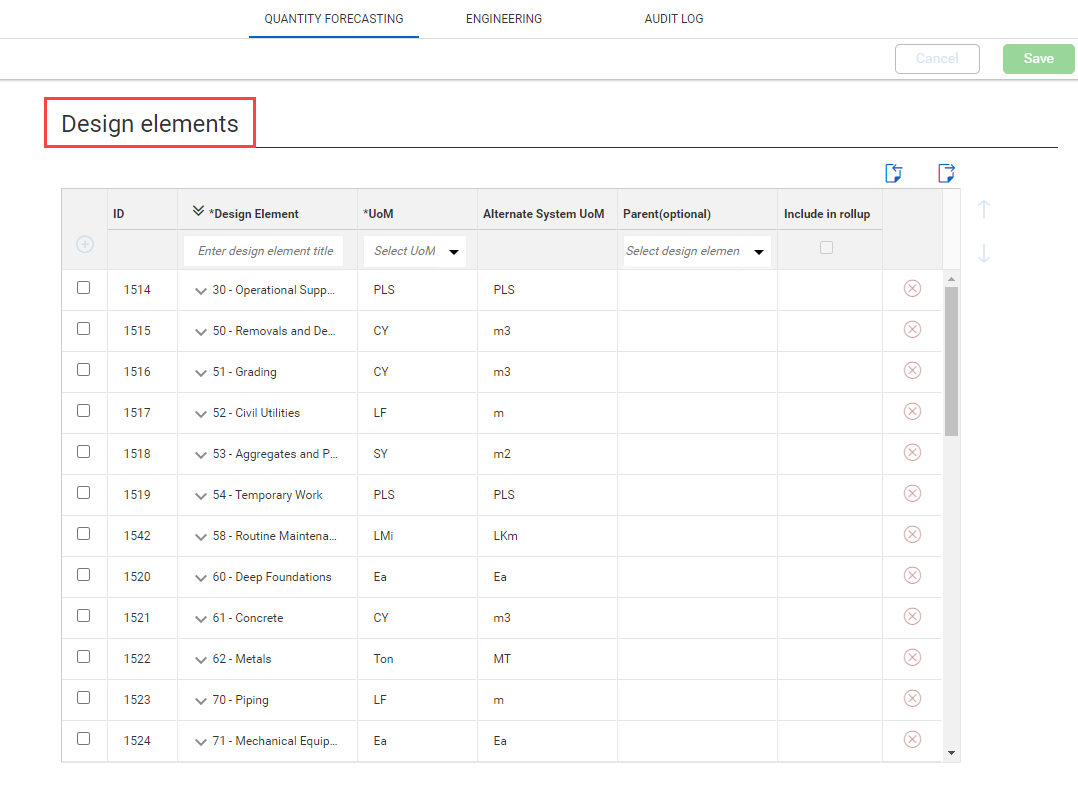Remove the 61 - Concrete row
This screenshot has width=1078, height=792.
tap(912, 617)
